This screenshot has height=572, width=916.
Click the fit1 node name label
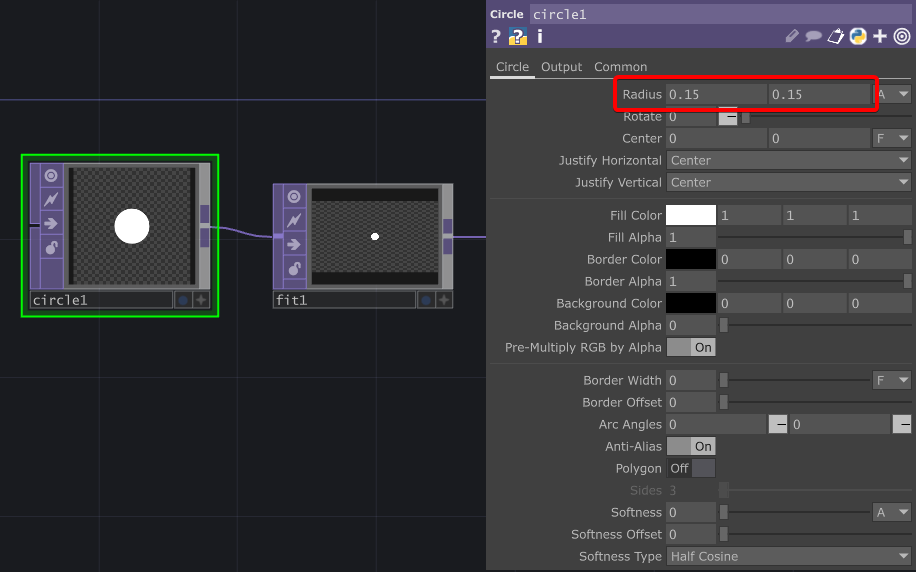coord(344,300)
